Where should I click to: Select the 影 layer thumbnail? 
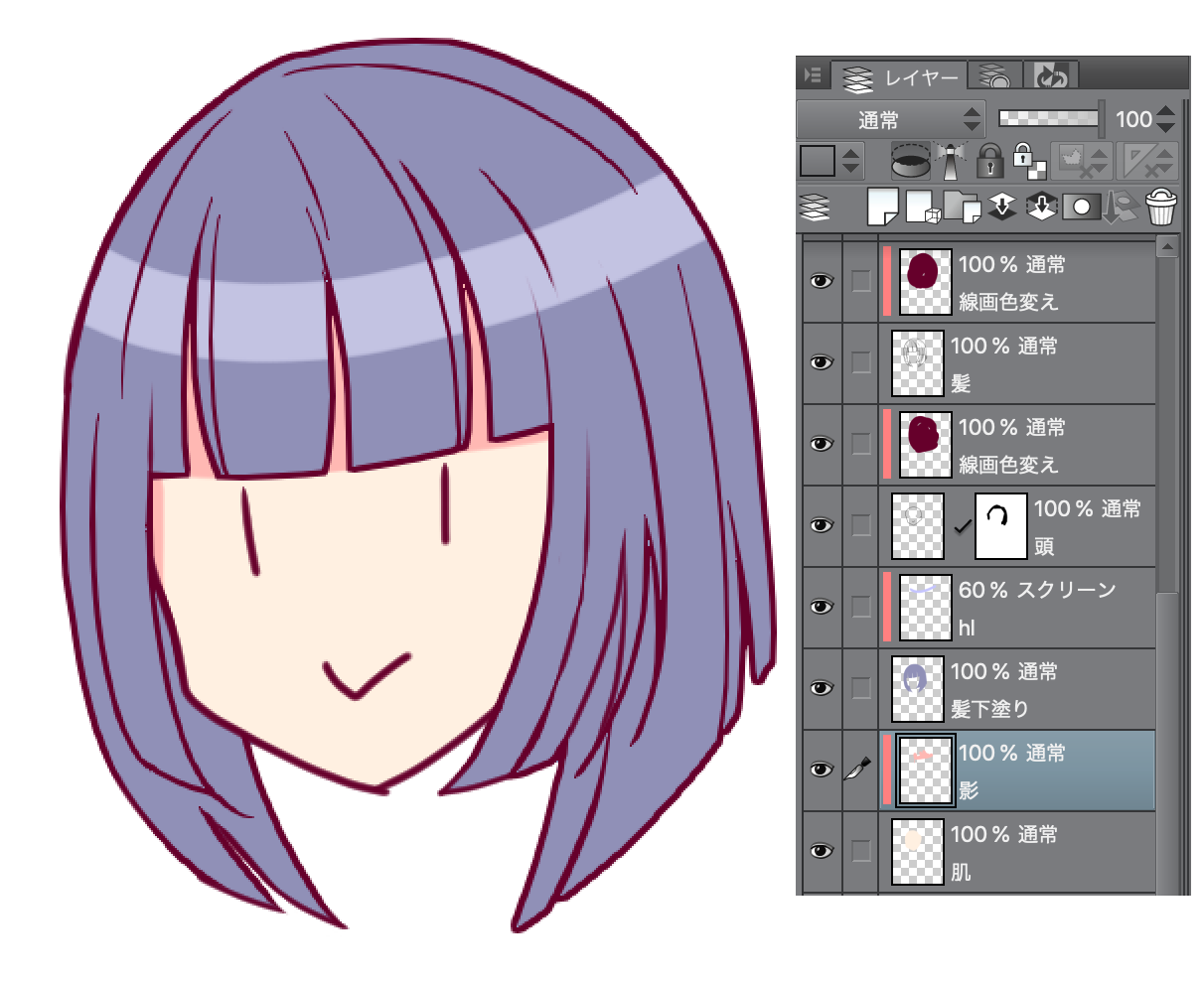click(926, 771)
